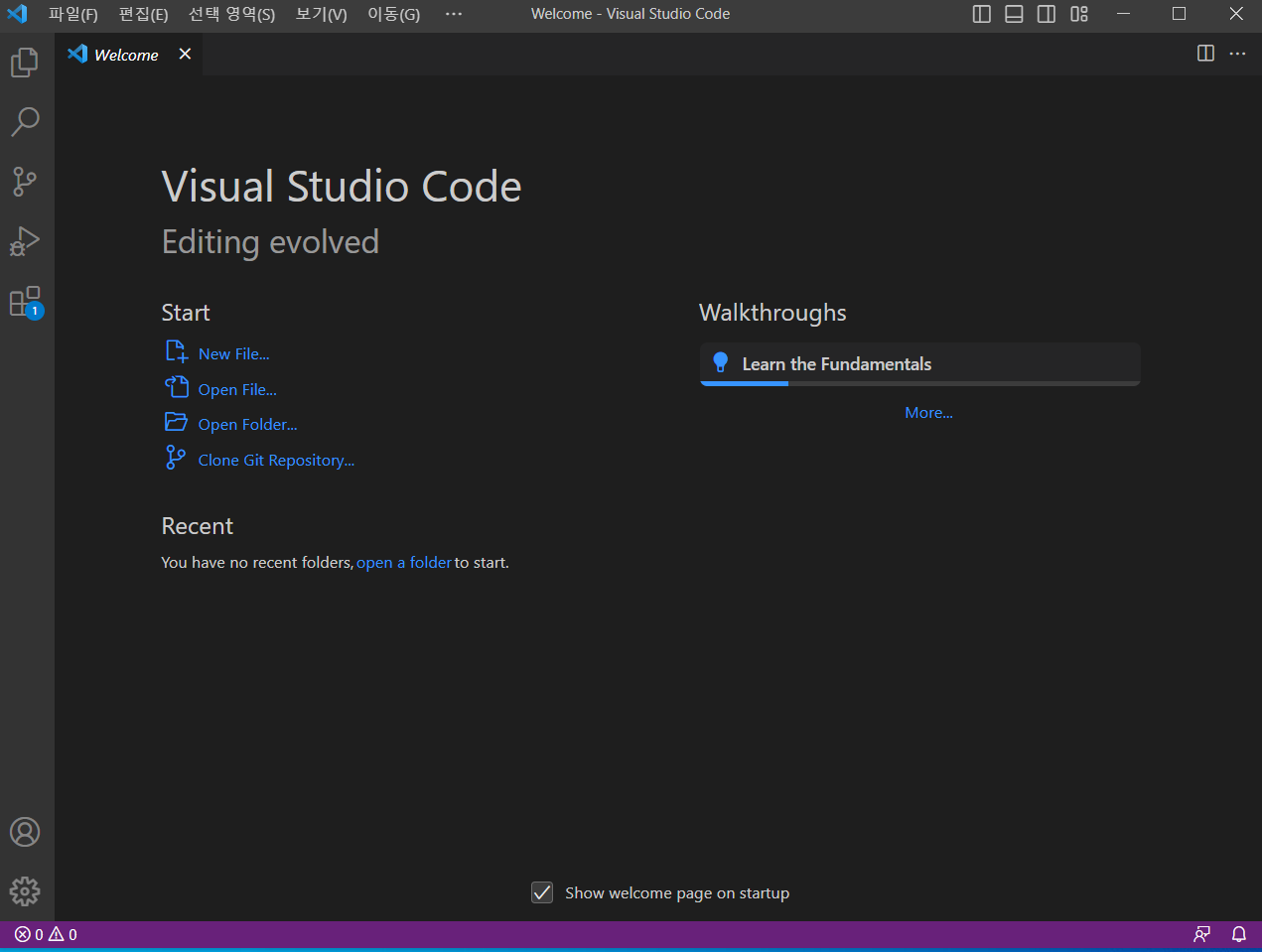1262x952 pixels.
Task: Open the 파일(F) menu
Action: (73, 14)
